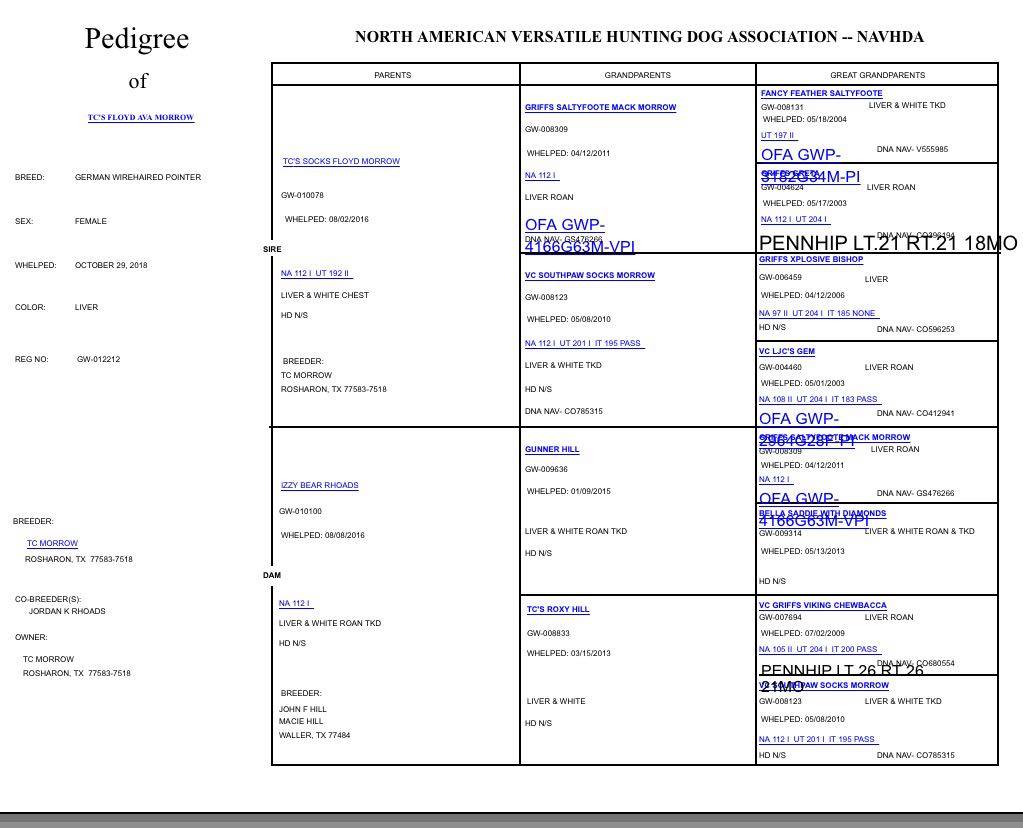Select breeder name JOHN F HILL
Viewport: 1023px width, 828px height.
[x=303, y=709]
